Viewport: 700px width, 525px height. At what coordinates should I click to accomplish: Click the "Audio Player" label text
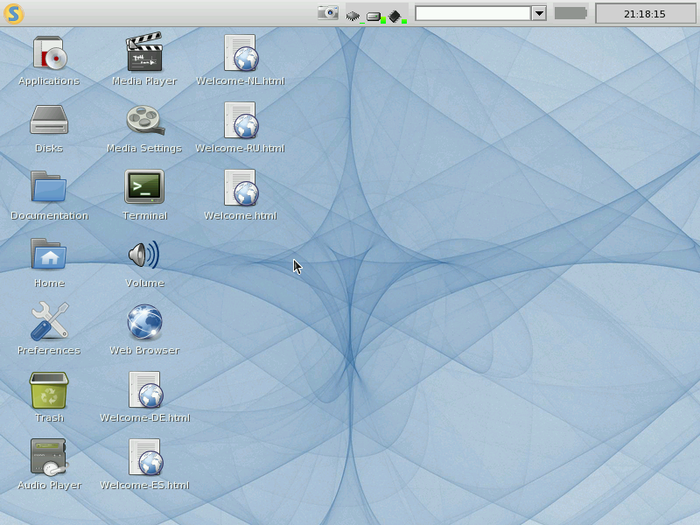coord(50,486)
